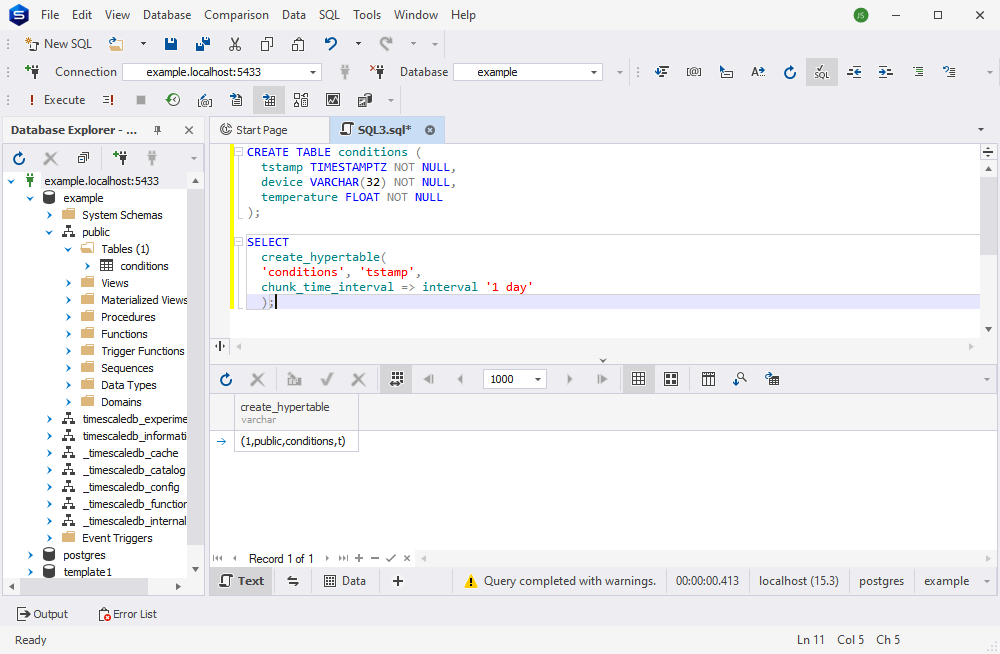Refresh the Database Explorer tree

point(19,158)
